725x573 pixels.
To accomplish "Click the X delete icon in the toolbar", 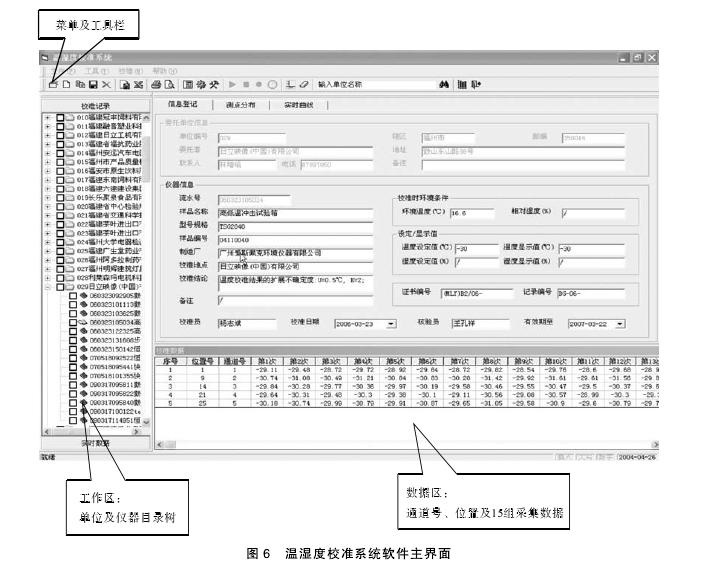I will point(106,84).
